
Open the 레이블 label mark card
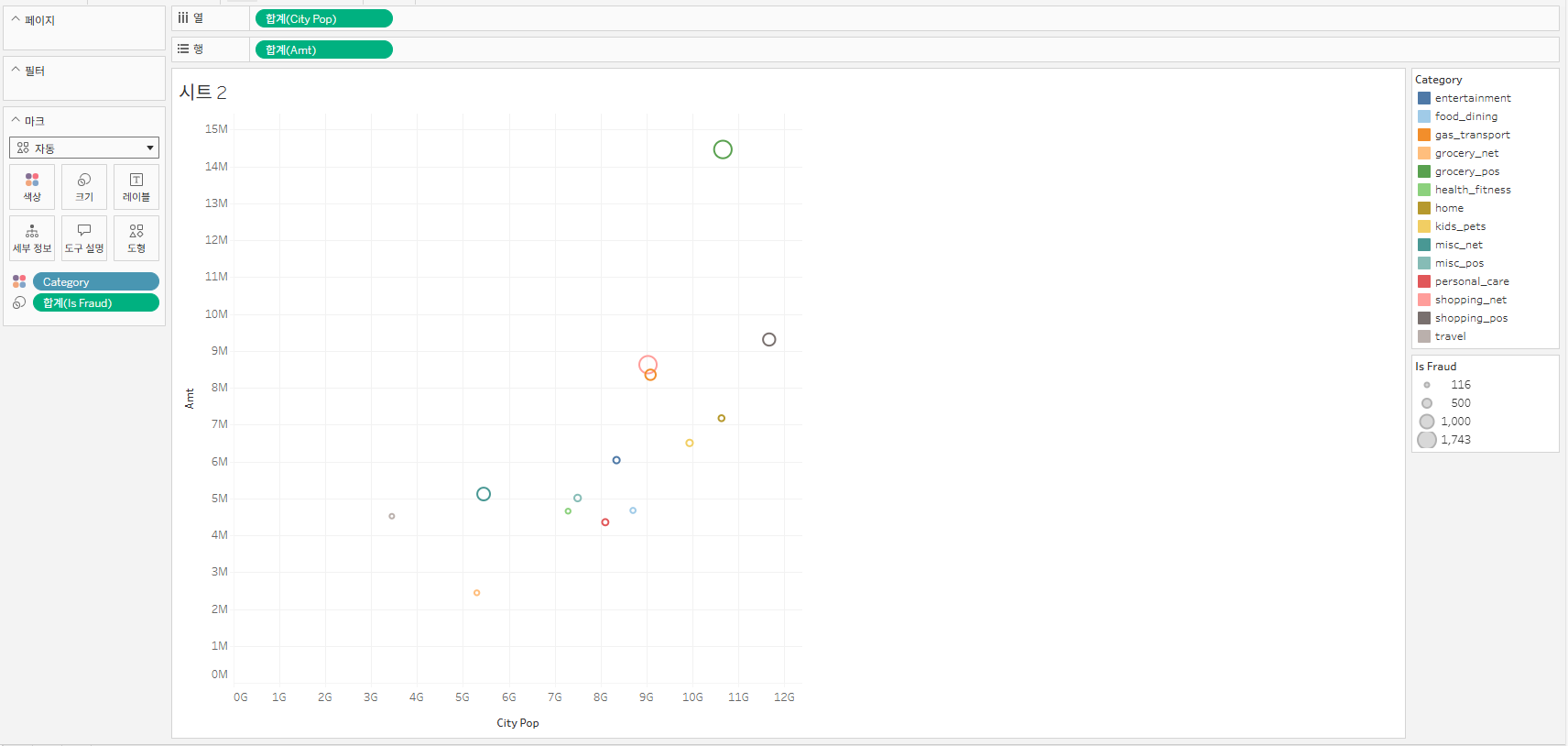click(x=136, y=187)
